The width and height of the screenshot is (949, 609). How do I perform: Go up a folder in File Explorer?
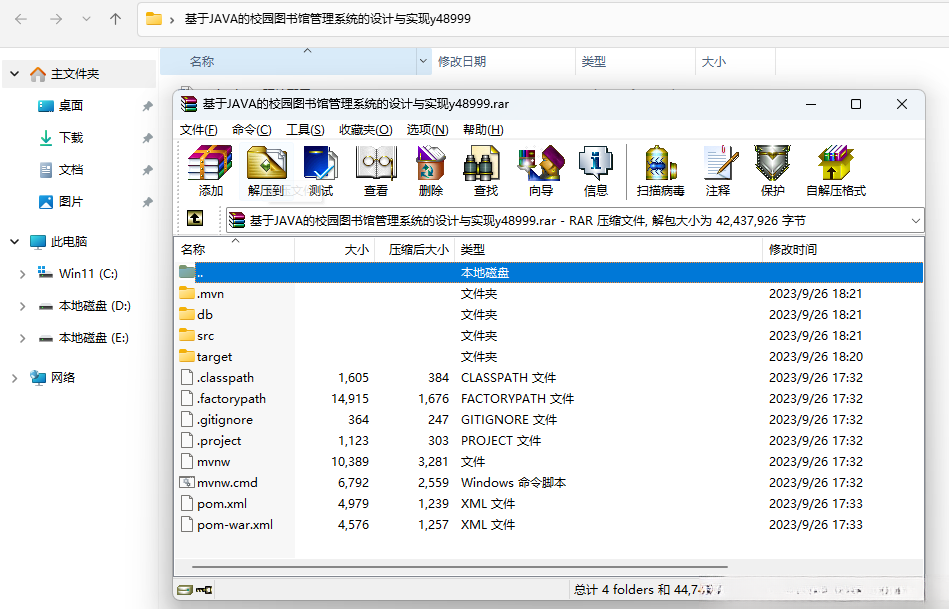click(x=115, y=19)
